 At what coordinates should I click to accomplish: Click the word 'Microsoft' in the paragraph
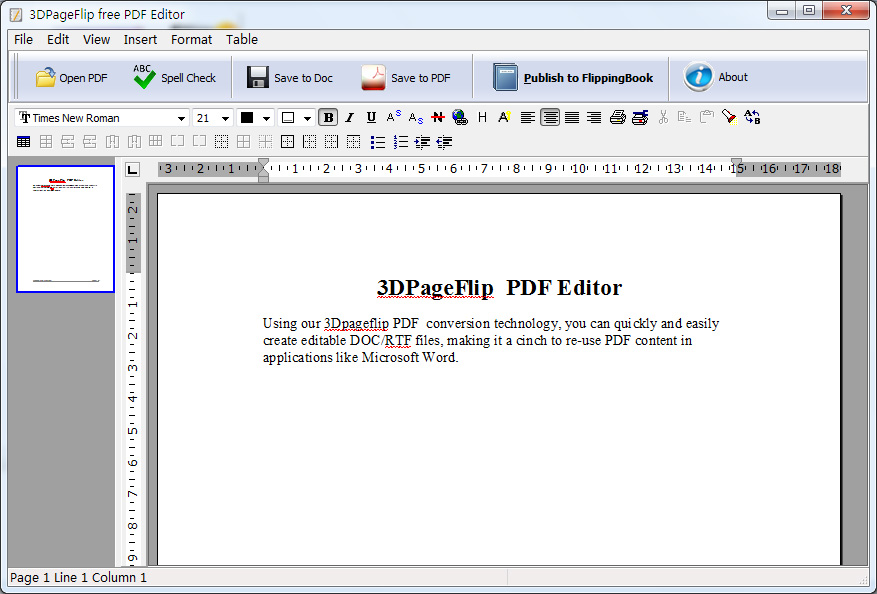[390, 357]
